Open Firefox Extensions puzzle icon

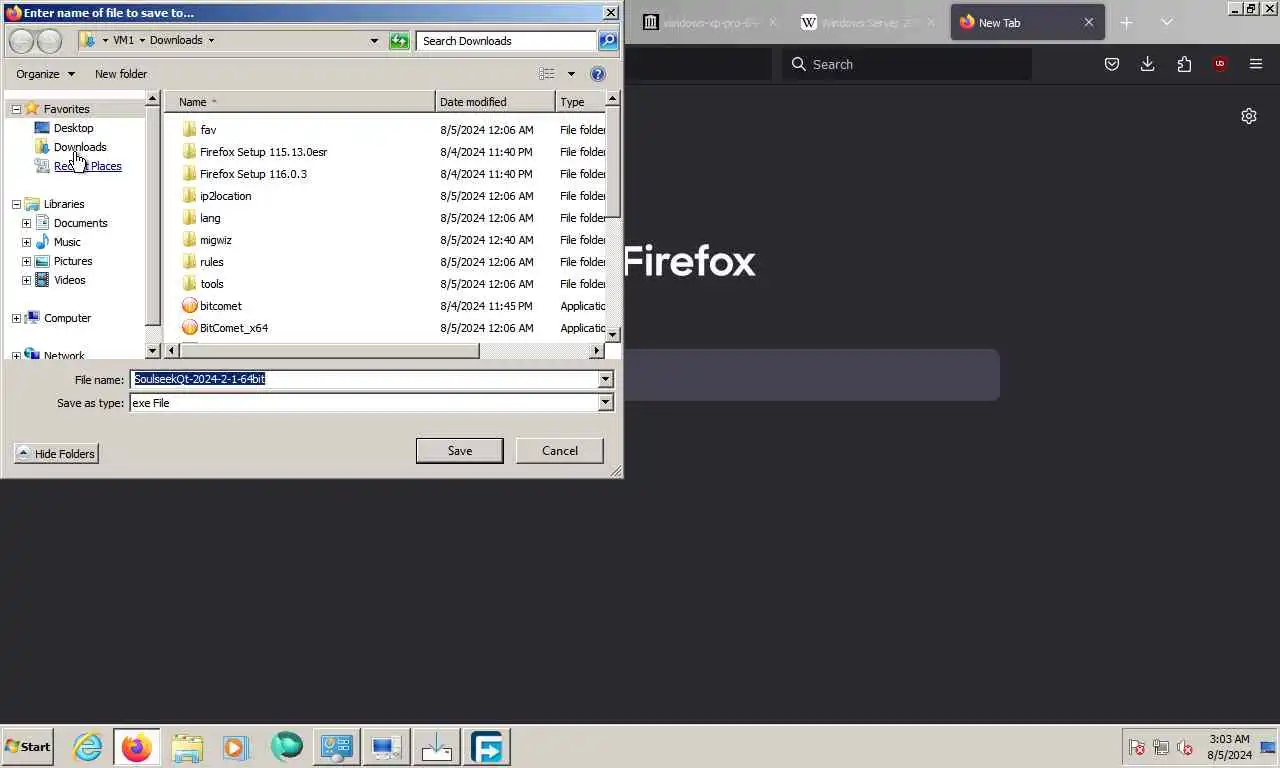click(1184, 64)
